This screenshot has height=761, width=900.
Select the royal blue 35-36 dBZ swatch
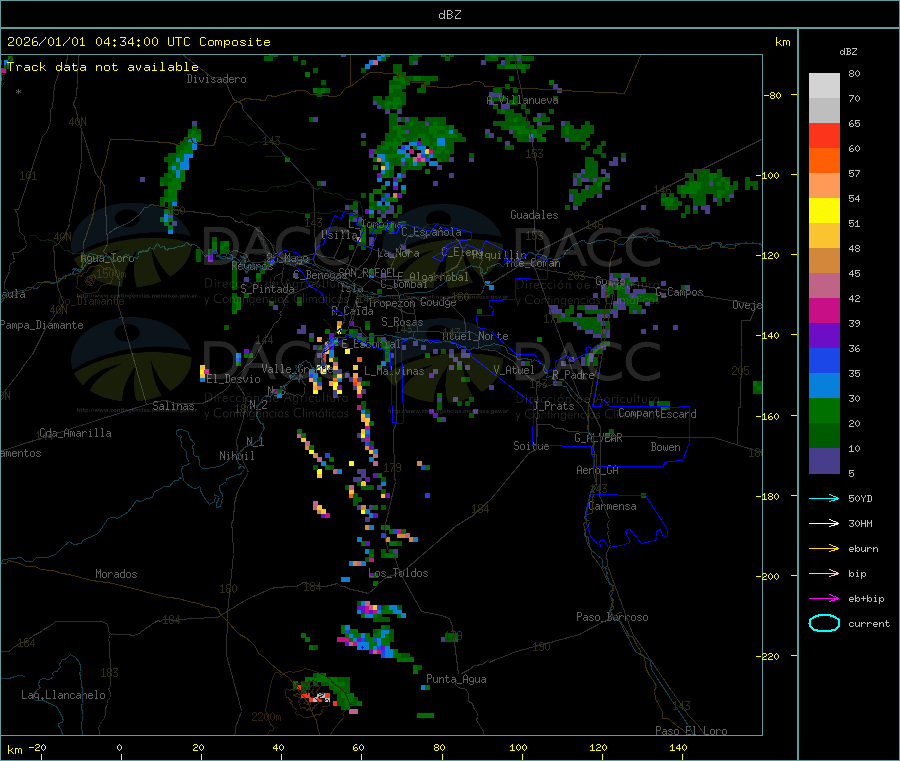point(824,360)
